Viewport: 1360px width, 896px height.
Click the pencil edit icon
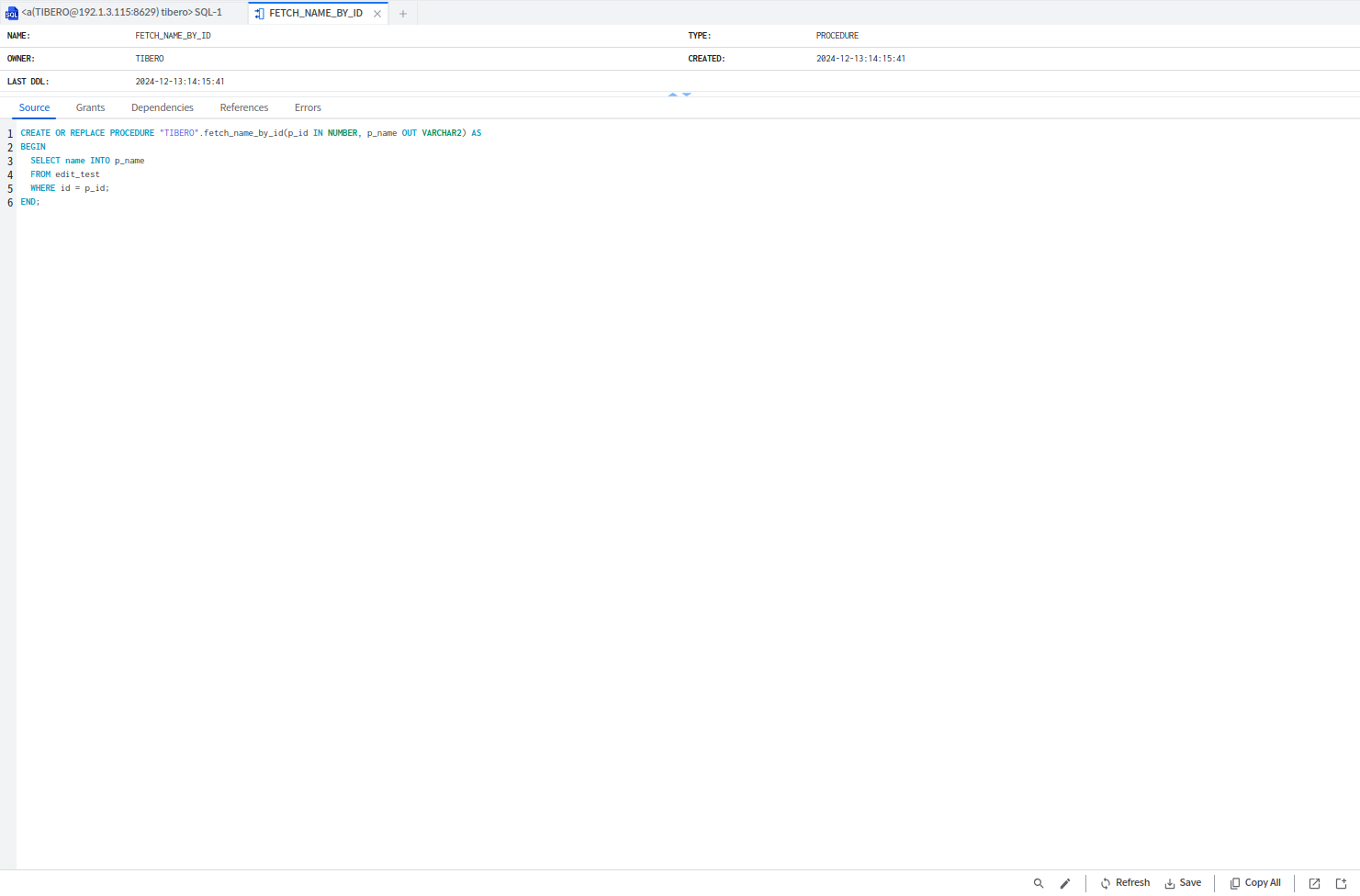point(1065,883)
